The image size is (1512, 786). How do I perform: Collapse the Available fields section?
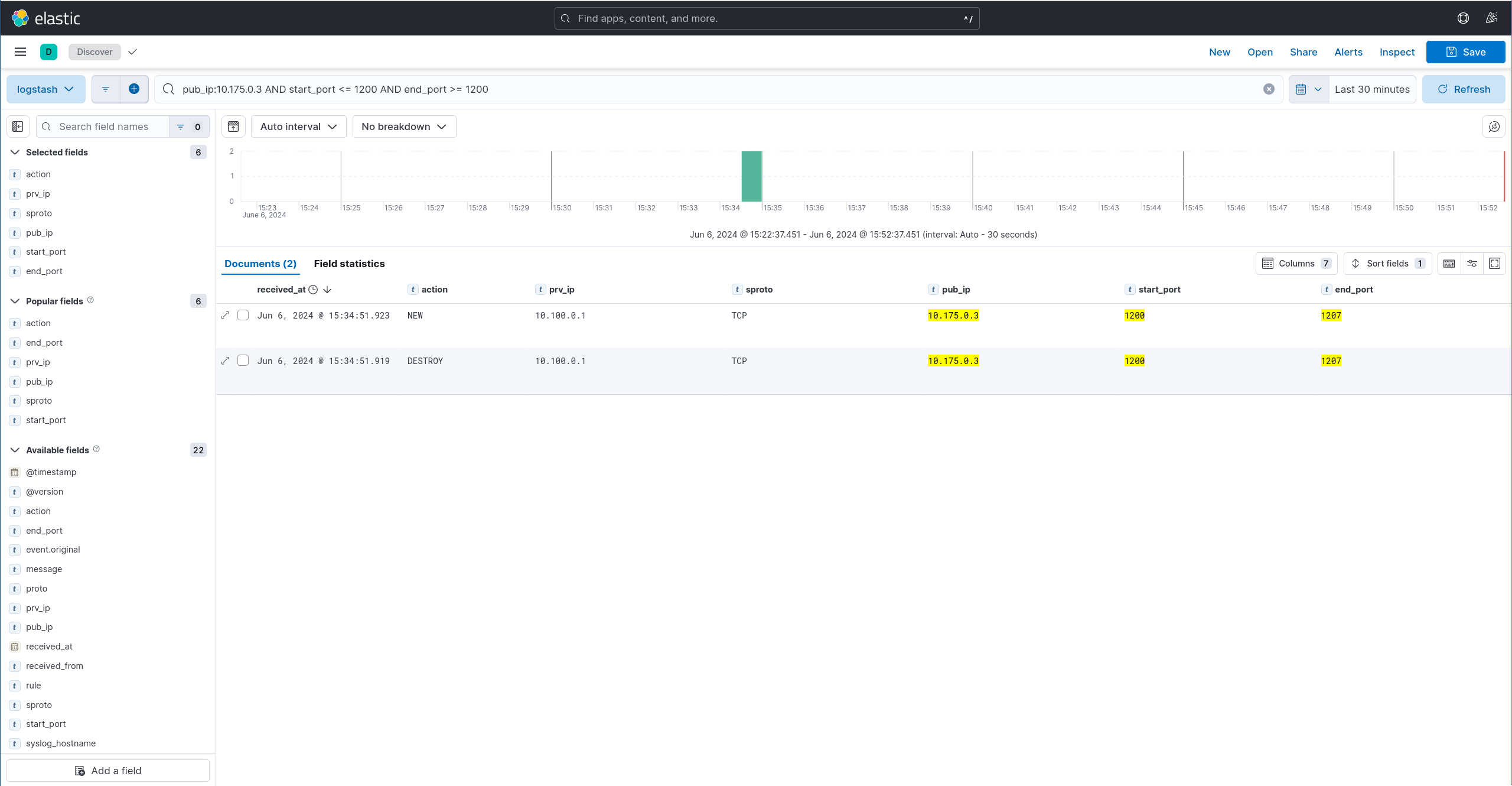click(15, 450)
